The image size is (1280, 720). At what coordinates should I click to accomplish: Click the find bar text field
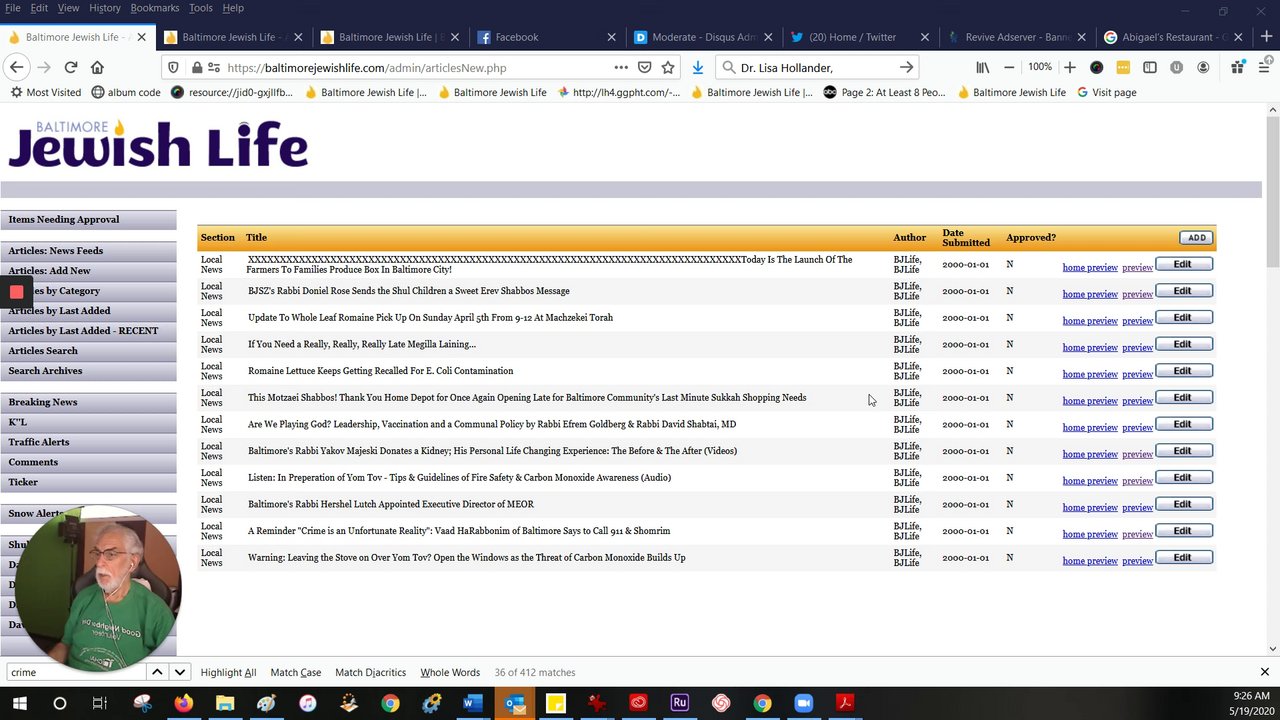coord(75,672)
